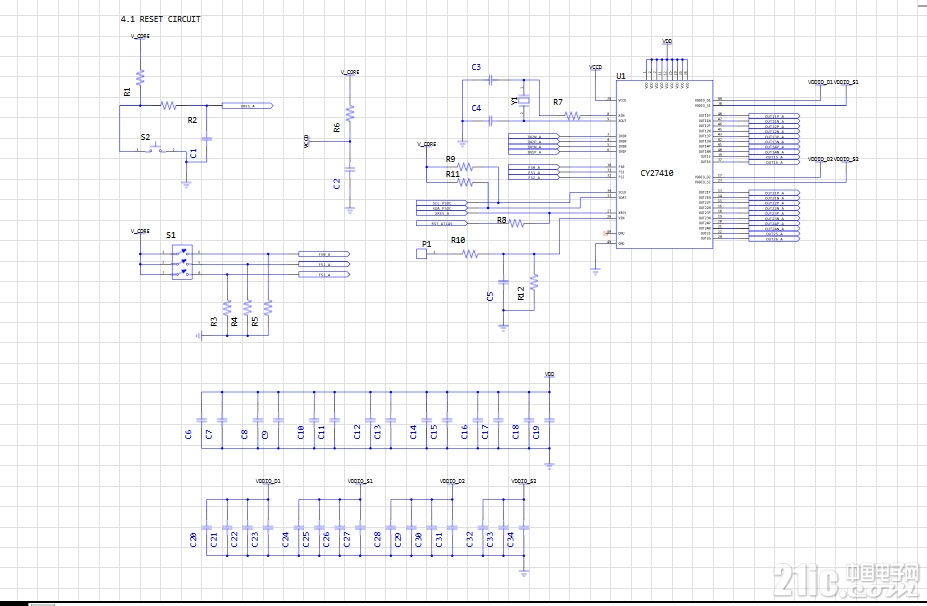Click the C27 capacitor label
Image resolution: width=927 pixels, height=606 pixels.
(346, 539)
